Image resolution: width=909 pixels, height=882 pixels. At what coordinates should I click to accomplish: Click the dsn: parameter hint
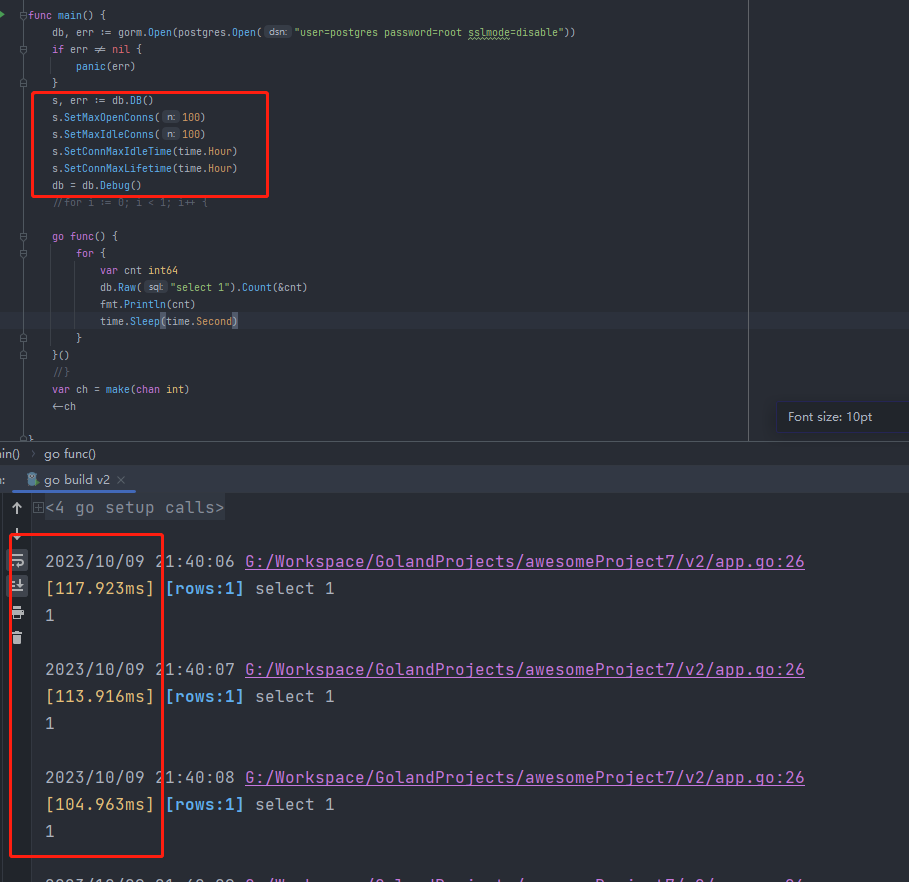[277, 33]
